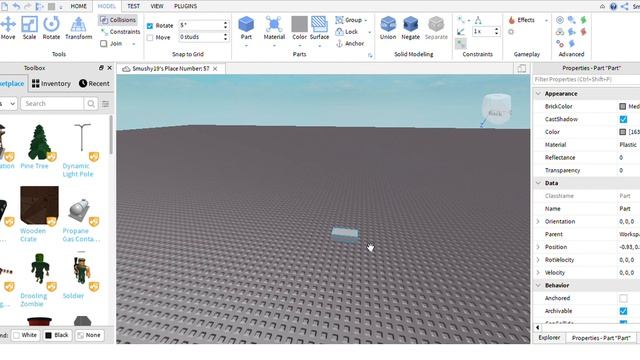Open the HOME ribbon tab

[x=78, y=6]
